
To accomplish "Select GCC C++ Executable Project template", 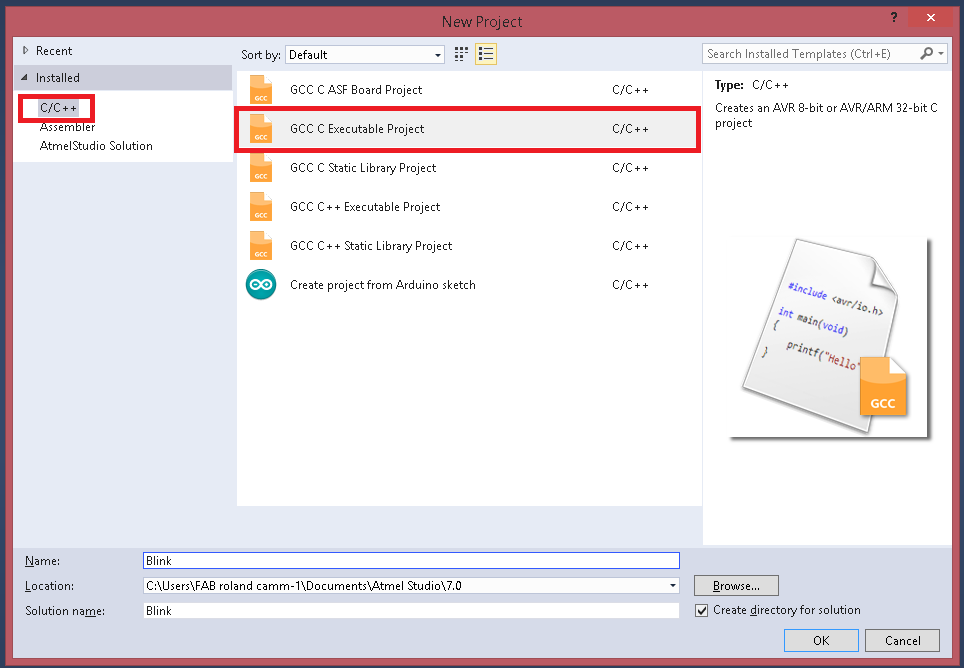I will click(x=468, y=206).
